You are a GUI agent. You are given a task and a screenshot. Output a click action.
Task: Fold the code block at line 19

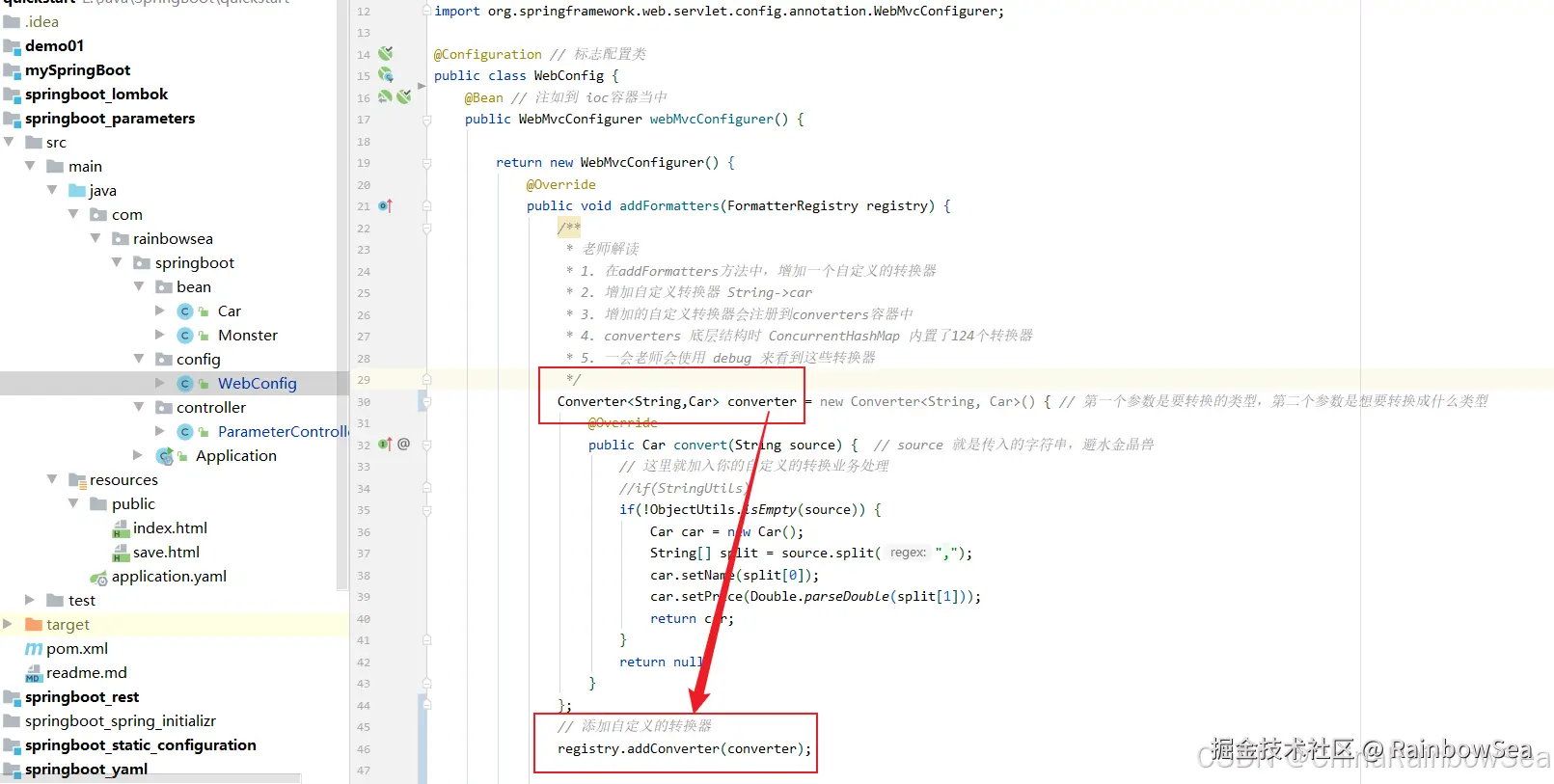point(426,163)
